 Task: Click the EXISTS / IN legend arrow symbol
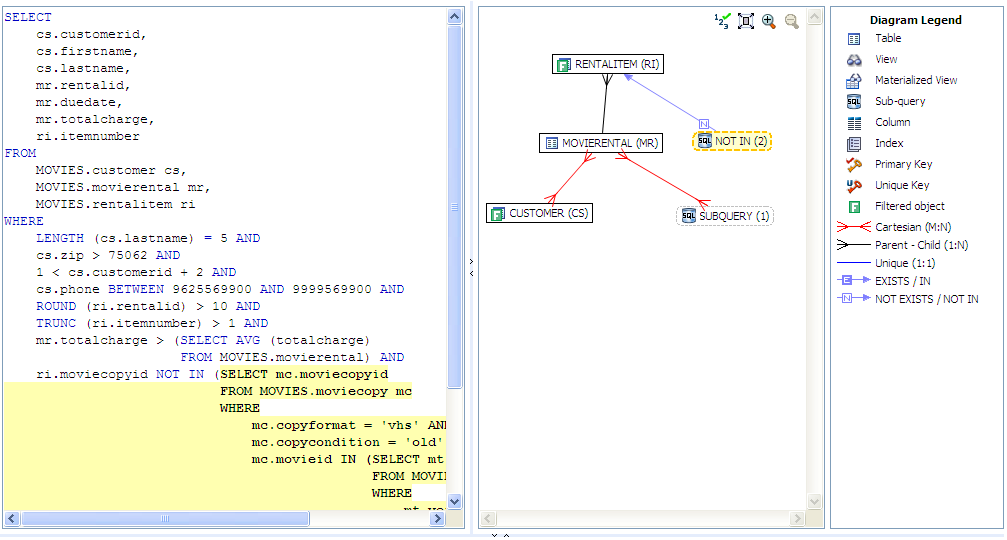coord(854,280)
